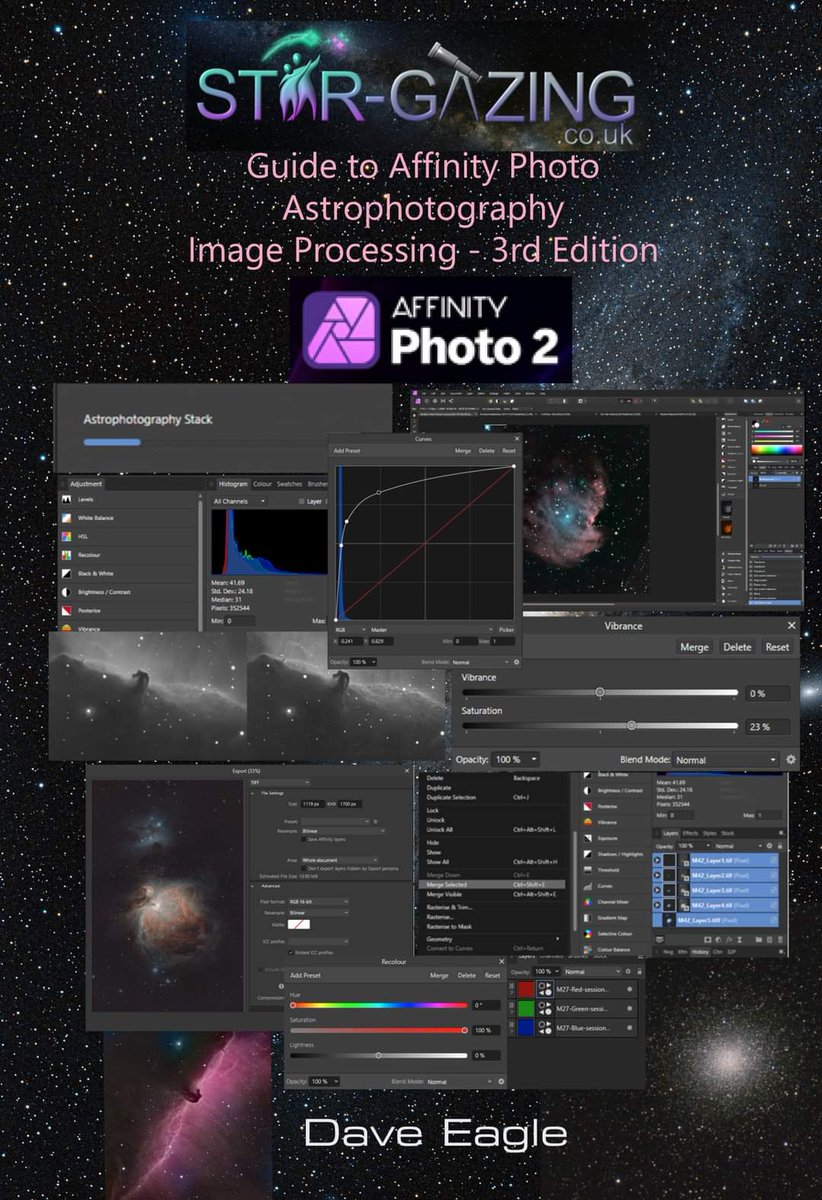Open the Vibrance Blend Mode Normal dropdown
This screenshot has width=822, height=1200.
coord(725,760)
